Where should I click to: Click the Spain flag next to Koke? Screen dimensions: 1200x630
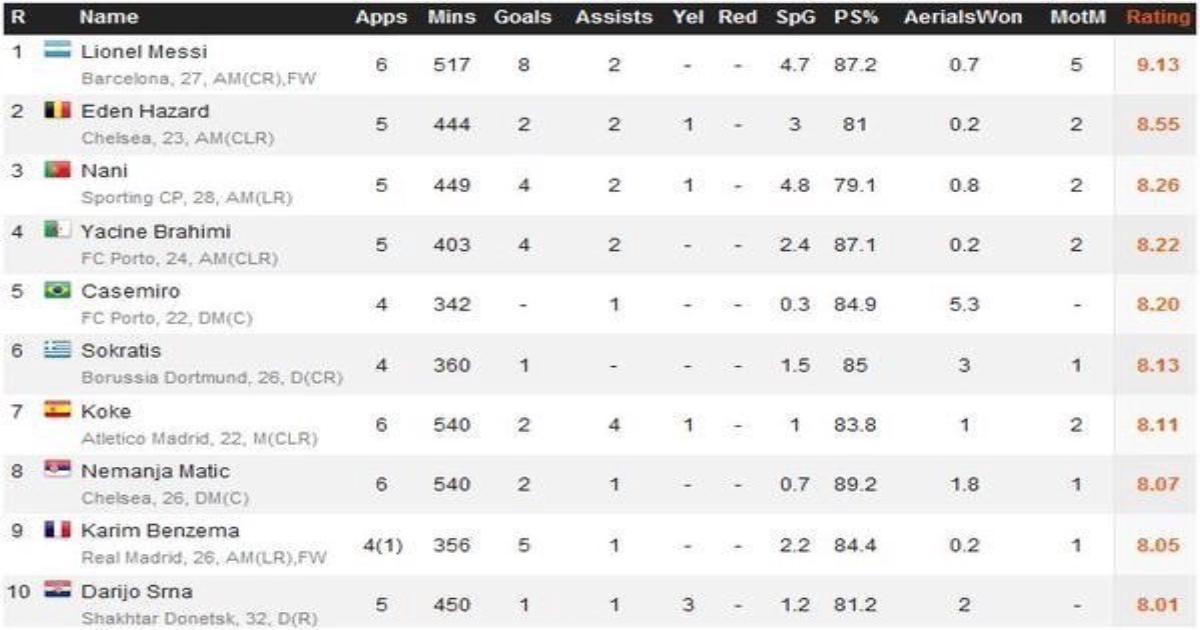coord(57,411)
